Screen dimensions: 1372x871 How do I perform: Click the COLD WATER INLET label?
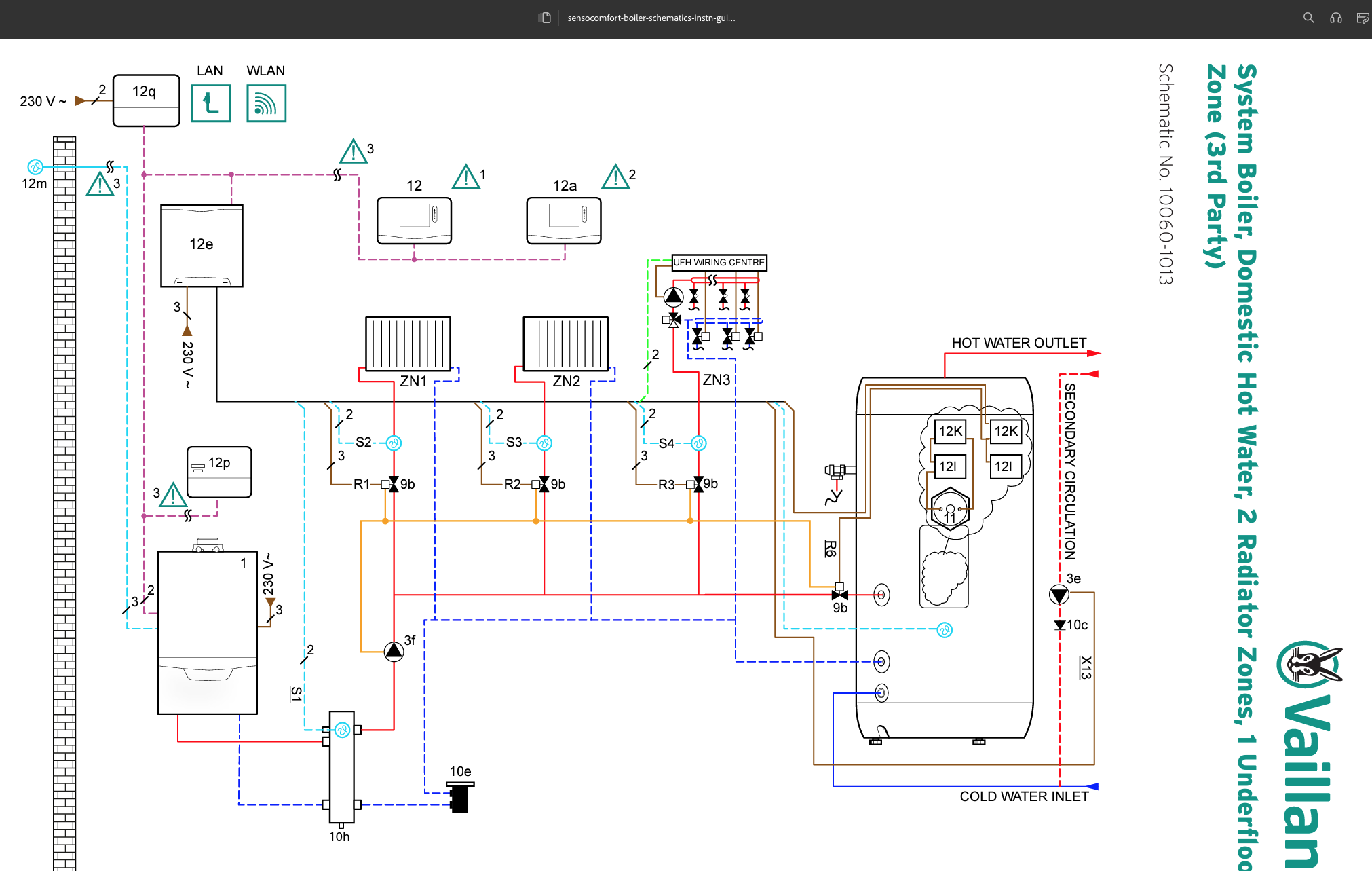(1023, 796)
